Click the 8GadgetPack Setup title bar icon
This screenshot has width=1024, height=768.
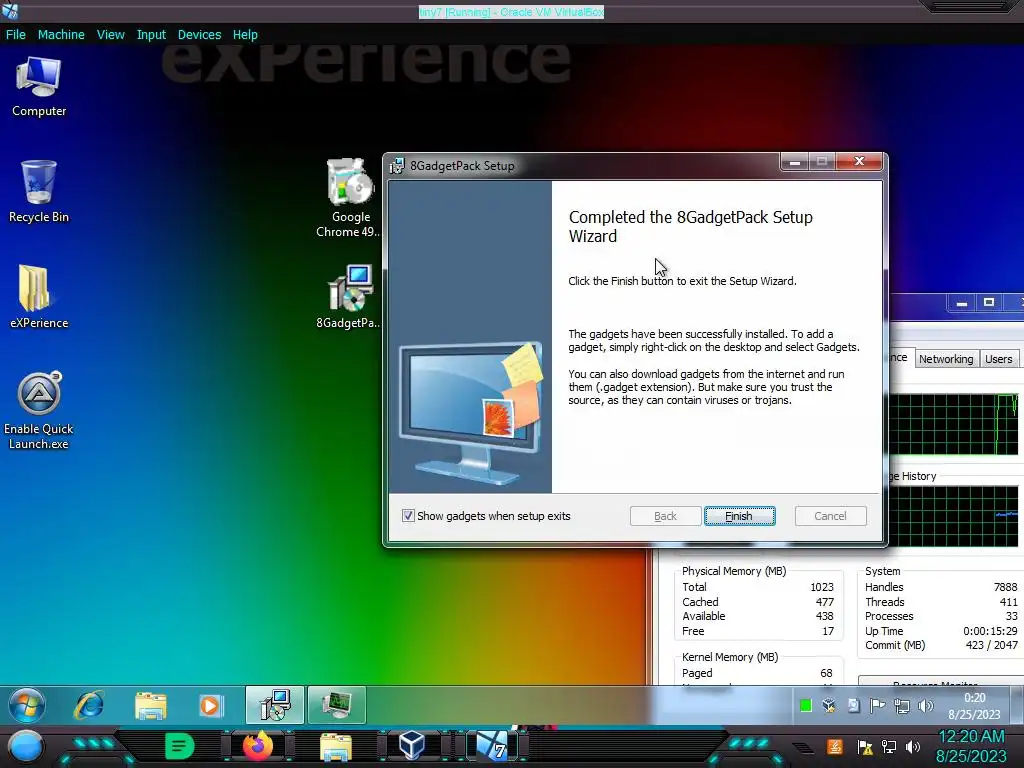coord(396,166)
